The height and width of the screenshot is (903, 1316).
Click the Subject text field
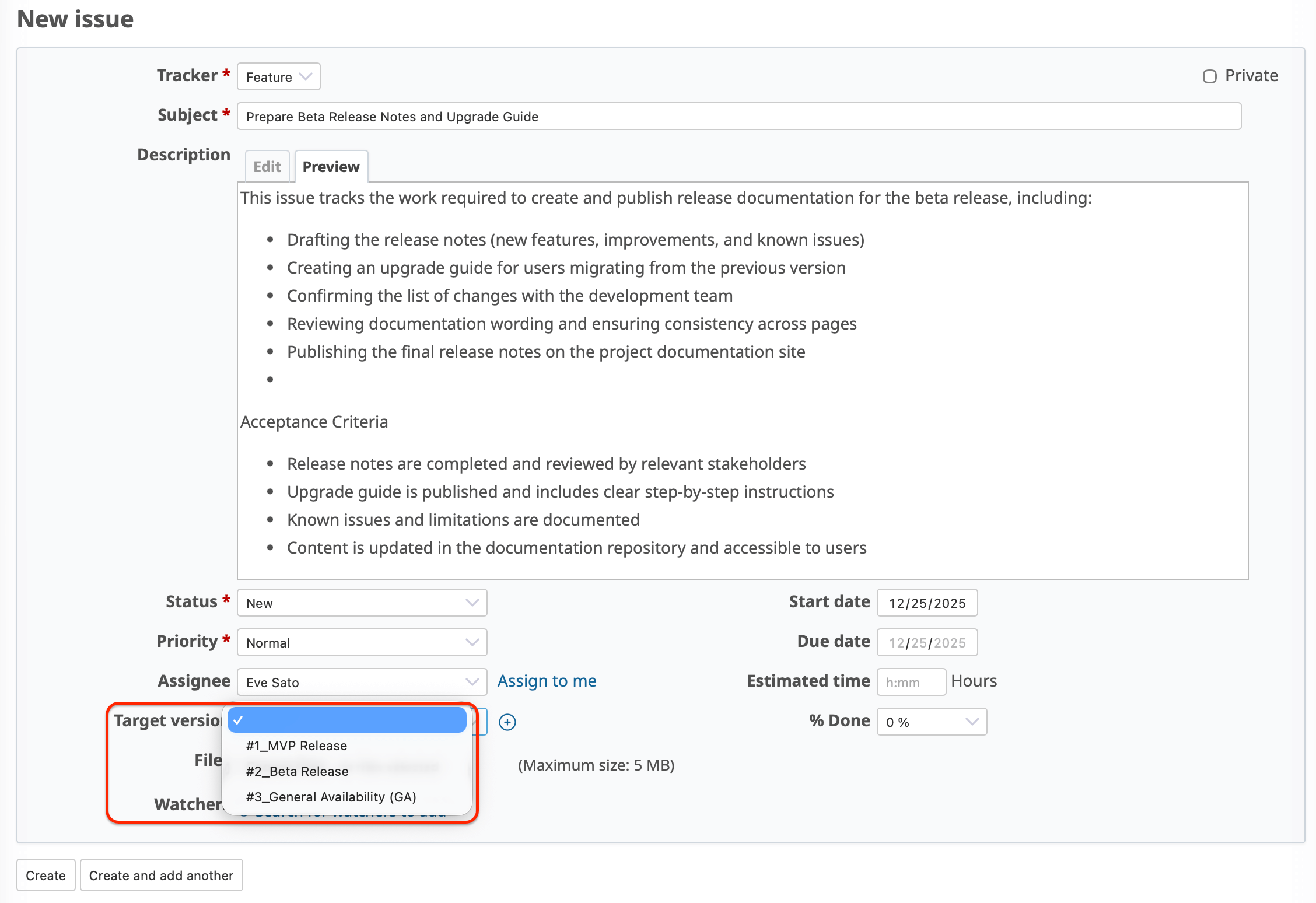(738, 117)
